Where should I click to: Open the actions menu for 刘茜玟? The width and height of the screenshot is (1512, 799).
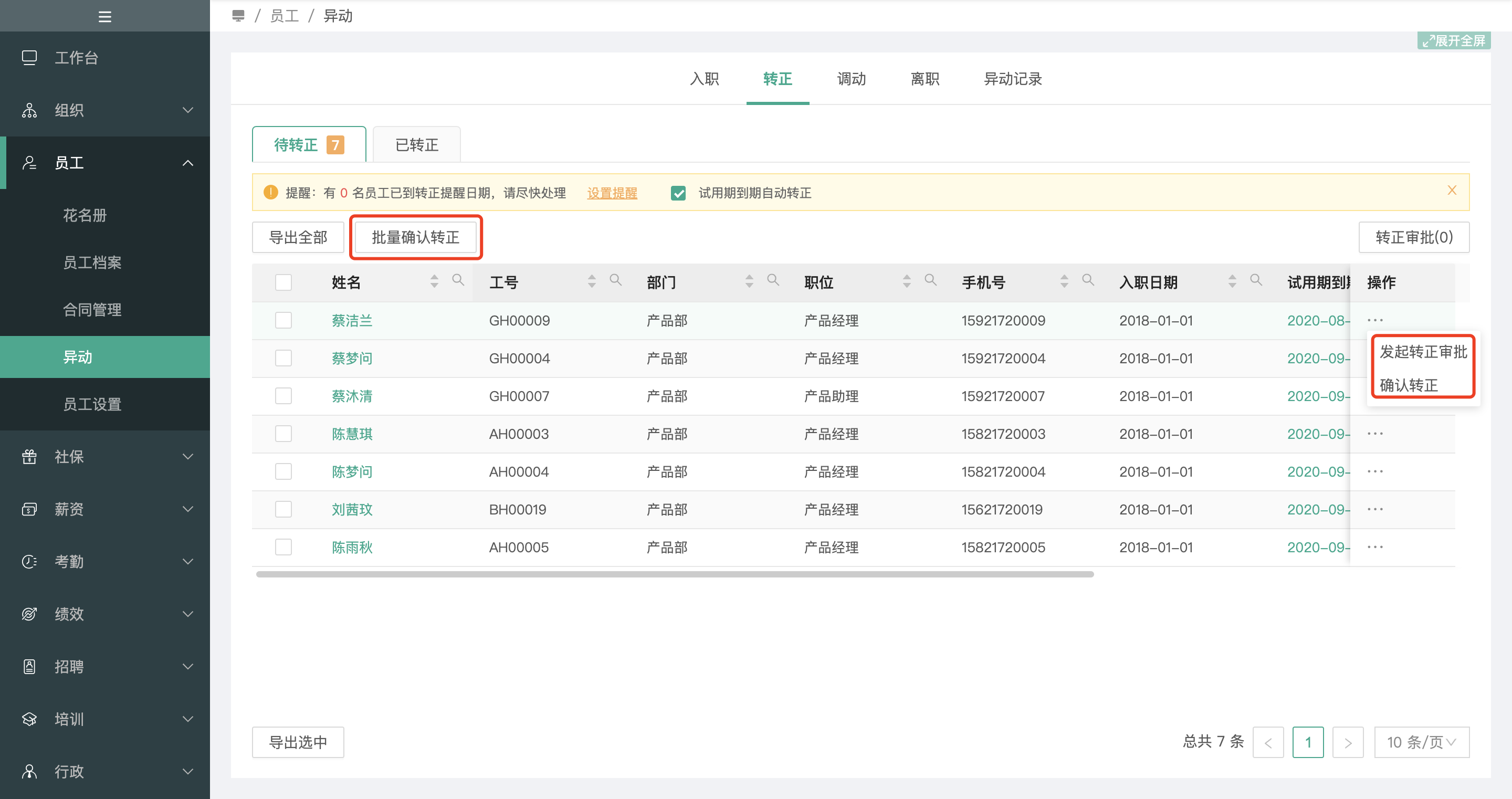pyautogui.click(x=1374, y=510)
